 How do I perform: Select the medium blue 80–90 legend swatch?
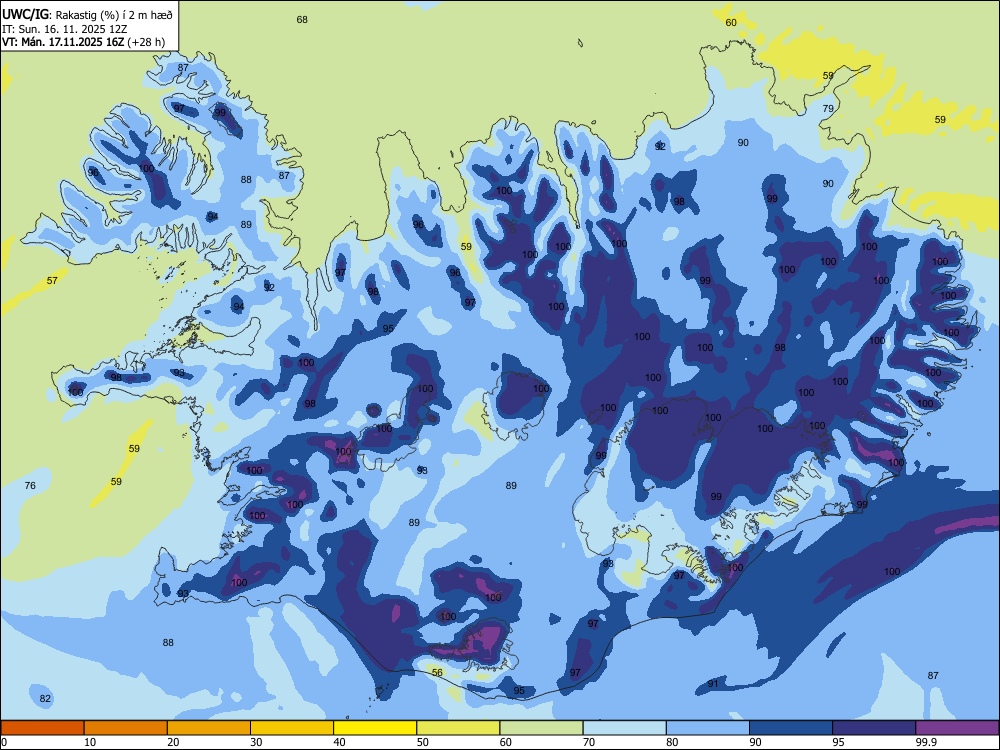[708, 728]
